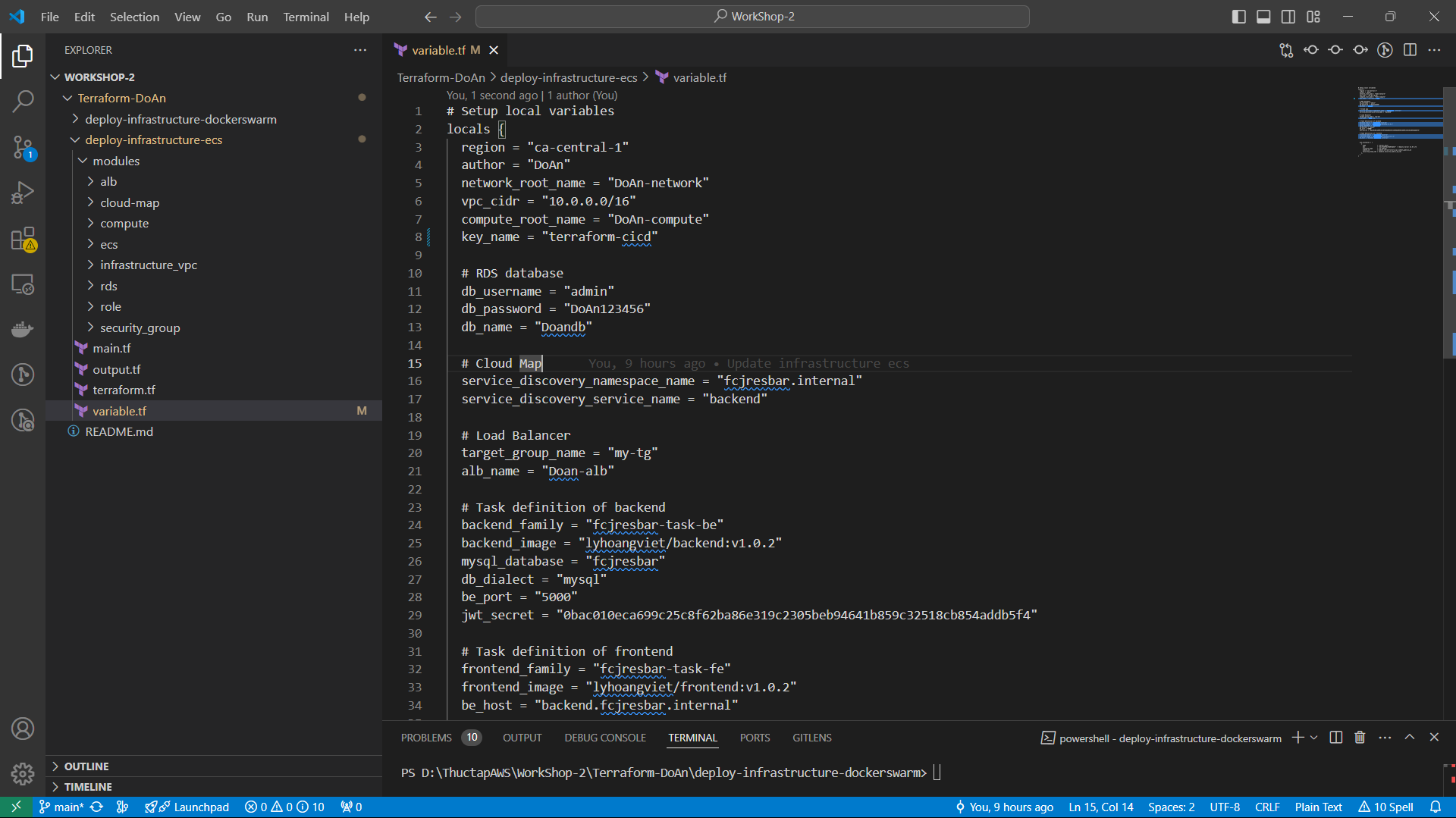This screenshot has width=1456, height=818.
Task: Click 10 Spell status indicator
Action: click(1386, 807)
